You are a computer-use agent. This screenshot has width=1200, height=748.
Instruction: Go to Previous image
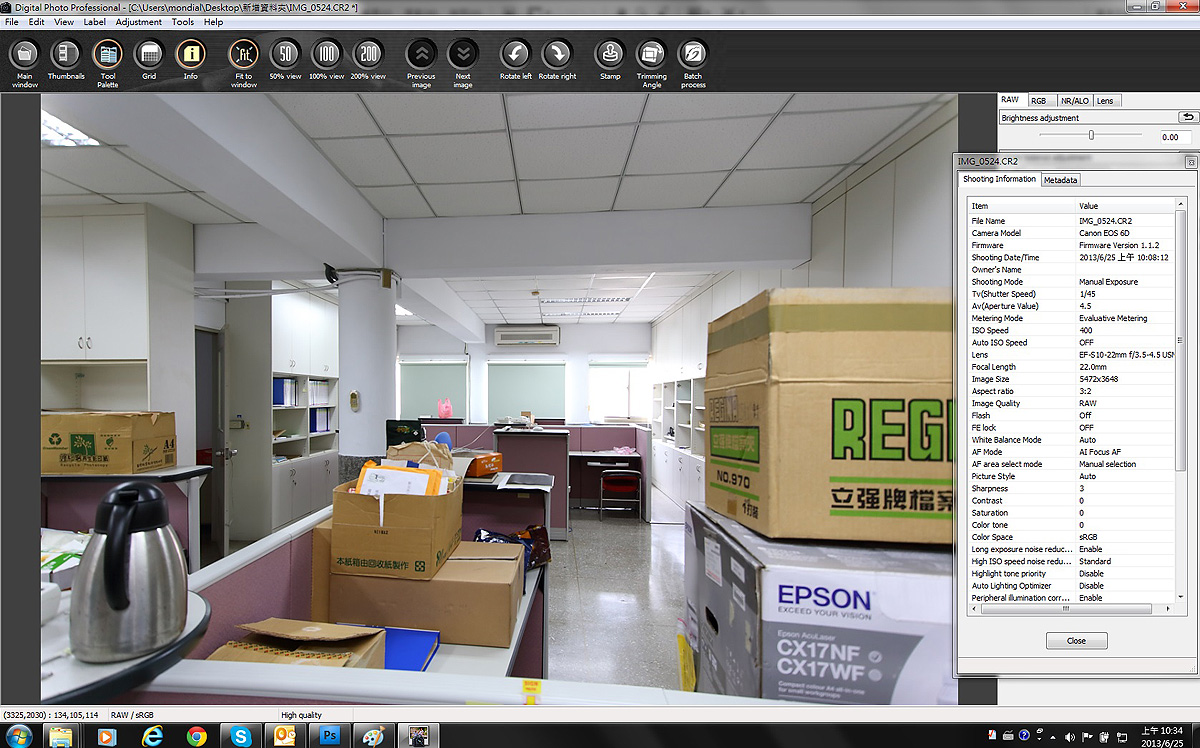click(x=421, y=62)
